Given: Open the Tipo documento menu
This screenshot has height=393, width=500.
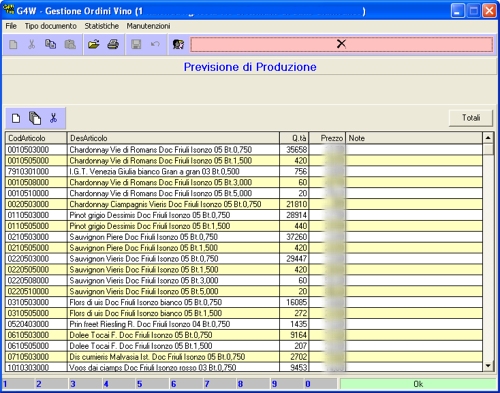Looking at the screenshot, I should [x=51, y=26].
